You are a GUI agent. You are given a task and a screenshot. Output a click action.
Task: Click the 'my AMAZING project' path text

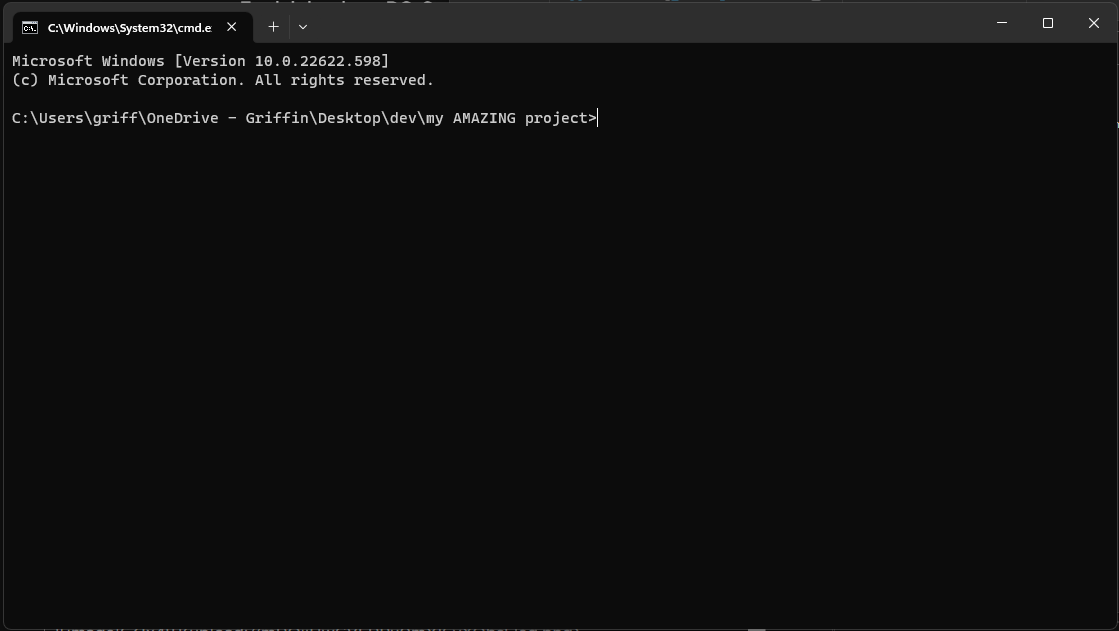(508, 118)
